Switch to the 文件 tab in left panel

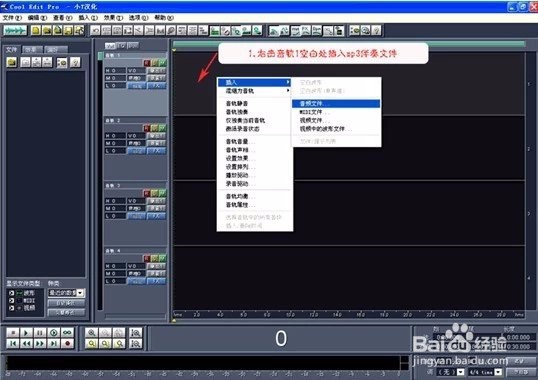pyautogui.click(x=12, y=49)
